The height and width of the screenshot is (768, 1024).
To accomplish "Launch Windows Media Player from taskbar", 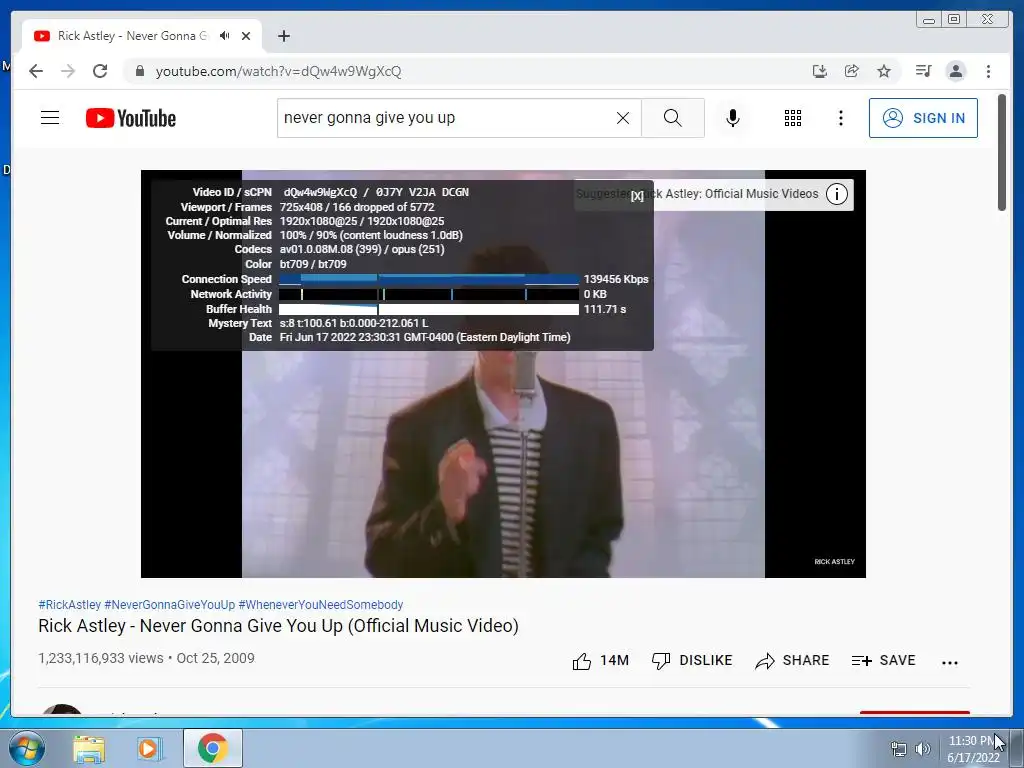I will point(150,749).
